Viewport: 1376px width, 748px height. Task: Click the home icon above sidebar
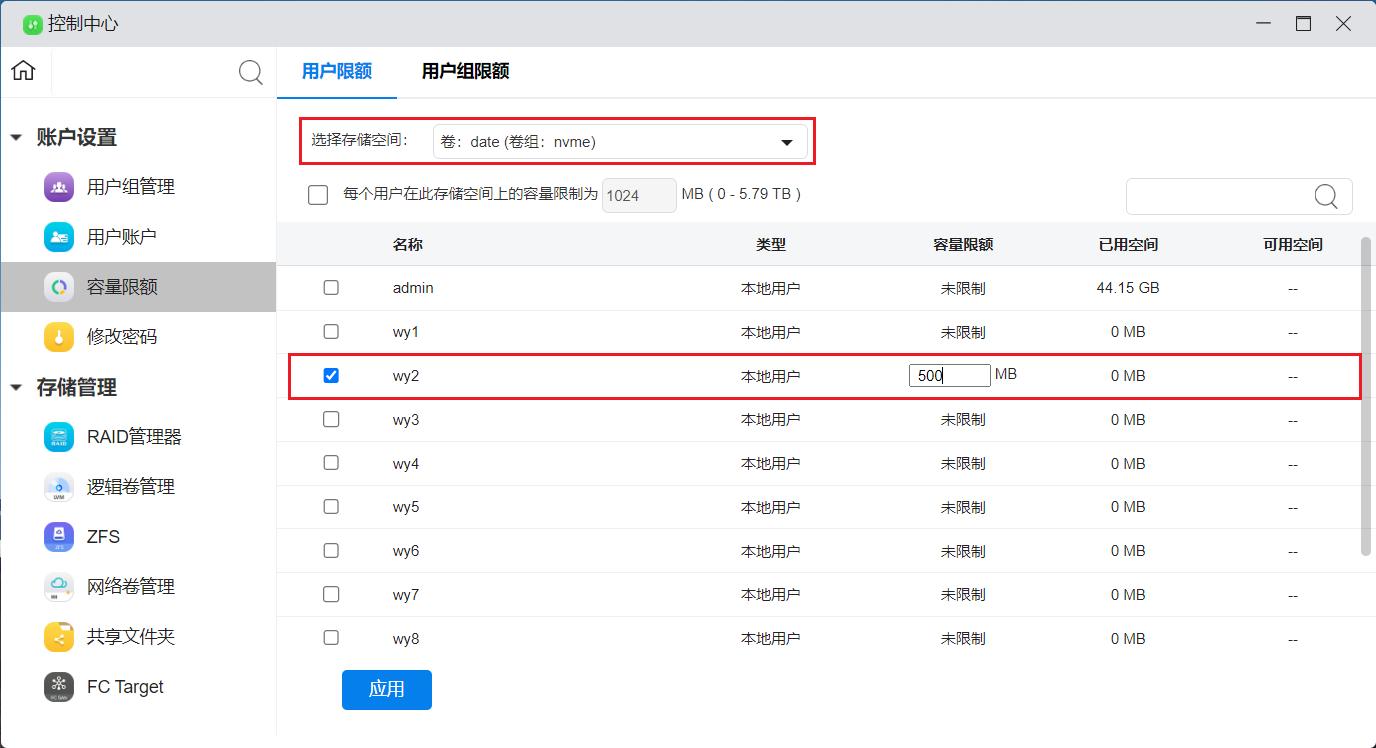coord(22,71)
